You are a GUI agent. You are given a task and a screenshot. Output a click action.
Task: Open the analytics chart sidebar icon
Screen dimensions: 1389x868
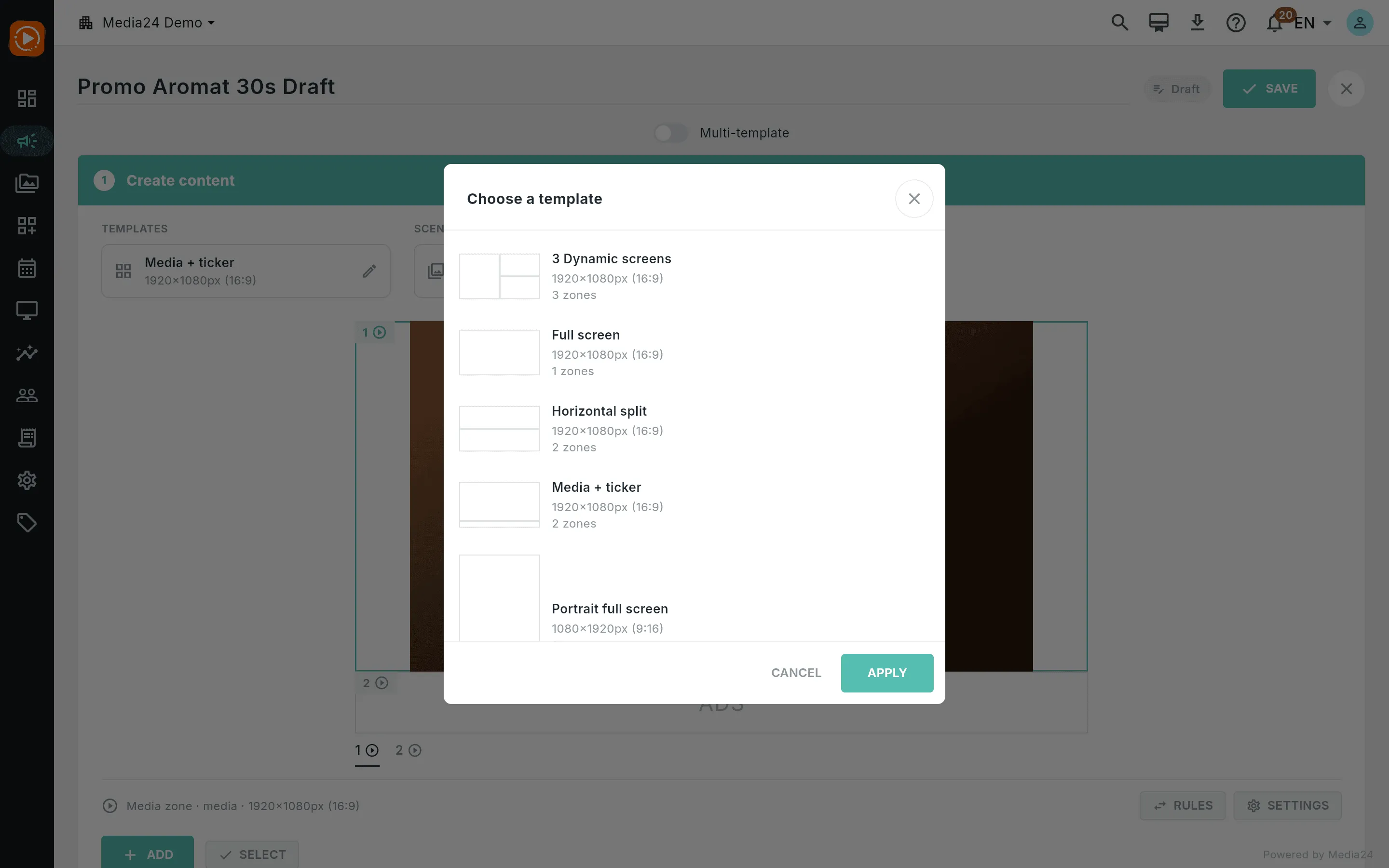pos(27,353)
